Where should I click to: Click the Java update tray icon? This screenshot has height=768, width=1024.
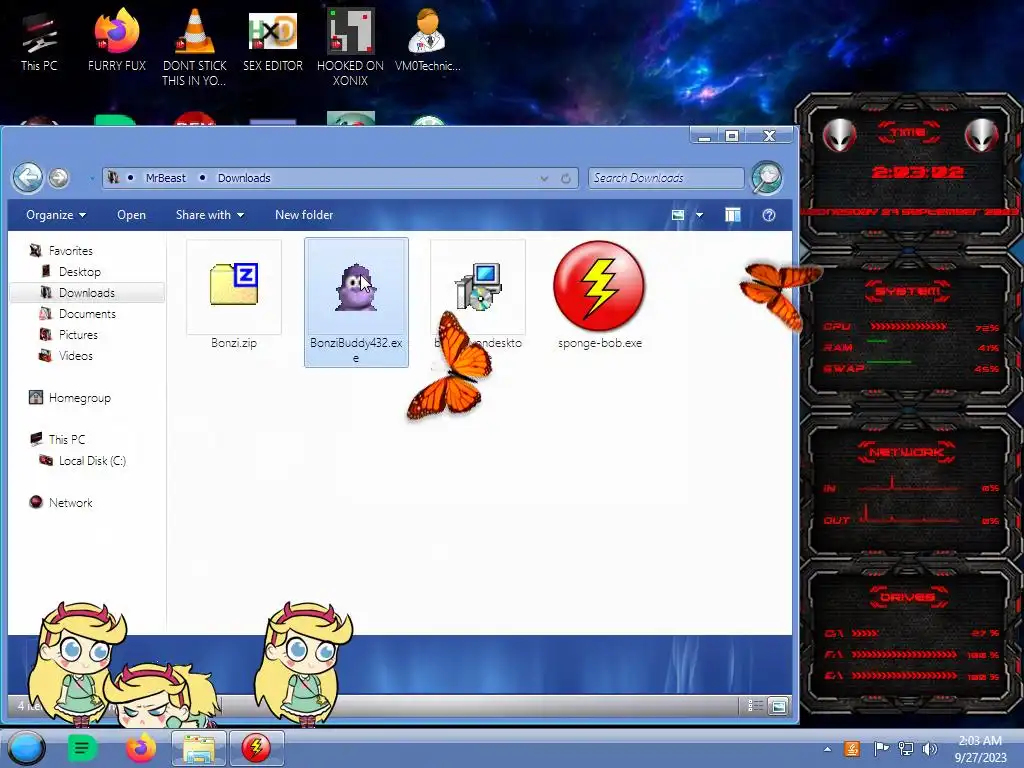click(852, 749)
